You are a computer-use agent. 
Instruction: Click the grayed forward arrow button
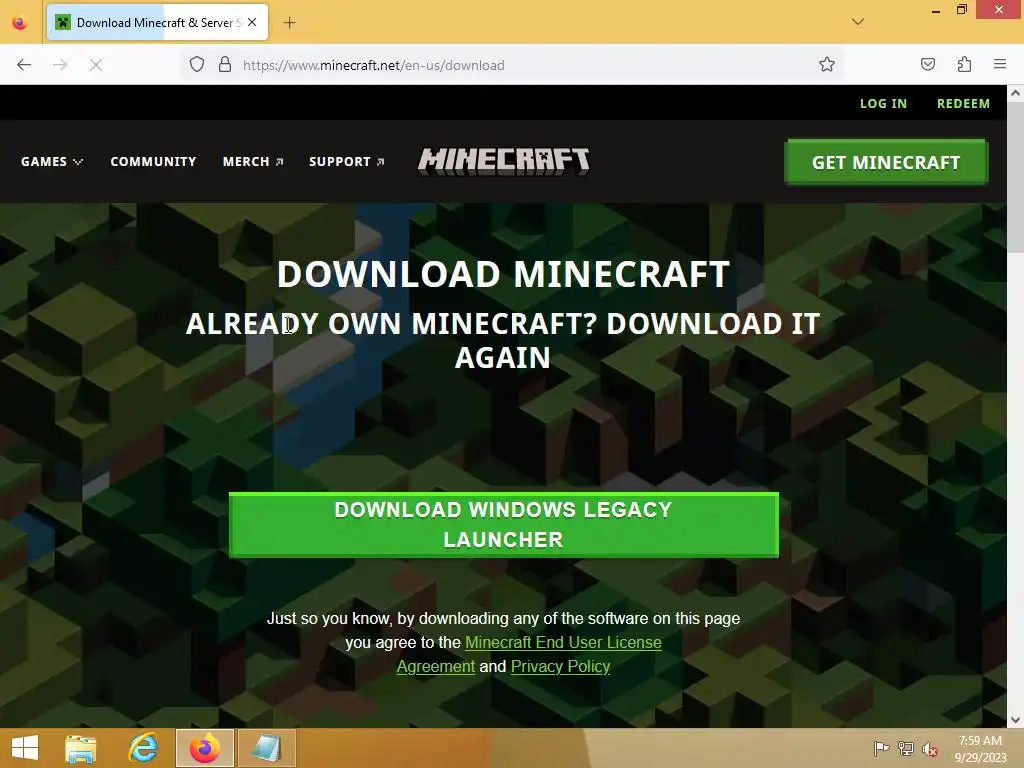[60, 65]
